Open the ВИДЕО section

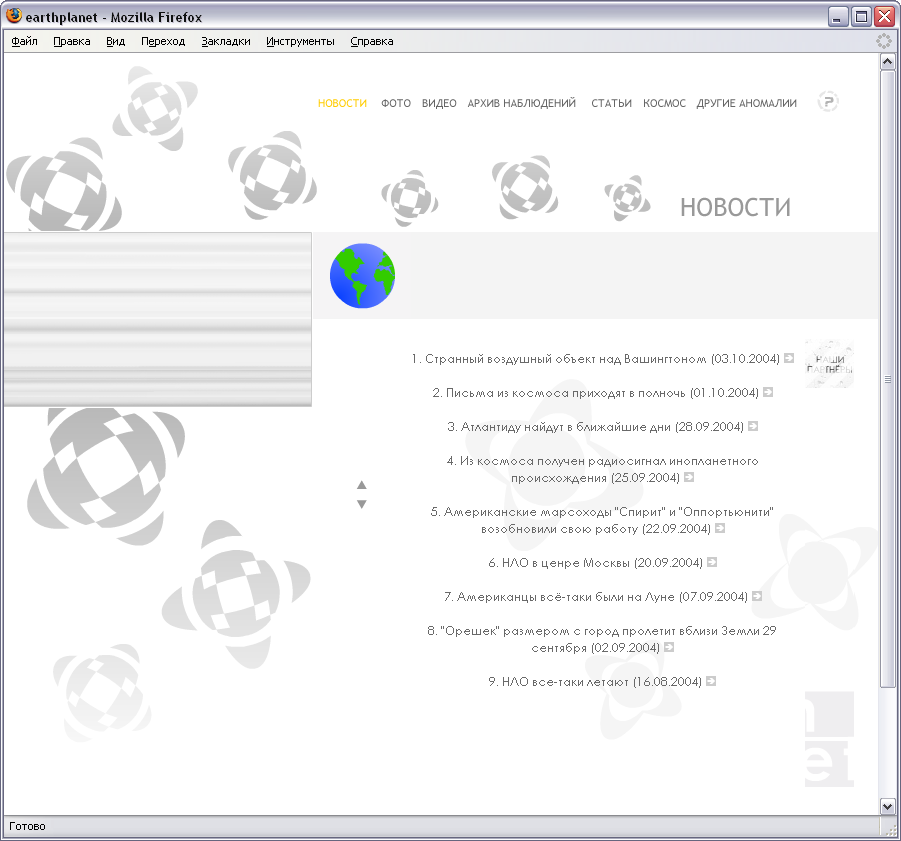tap(439, 103)
